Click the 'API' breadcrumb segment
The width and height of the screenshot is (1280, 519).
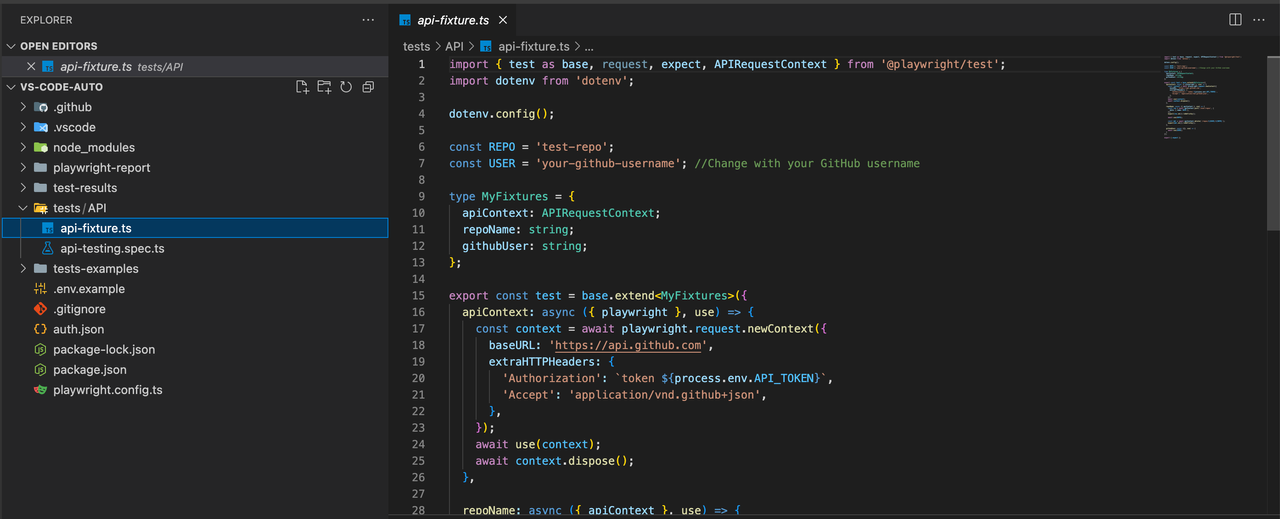455,46
